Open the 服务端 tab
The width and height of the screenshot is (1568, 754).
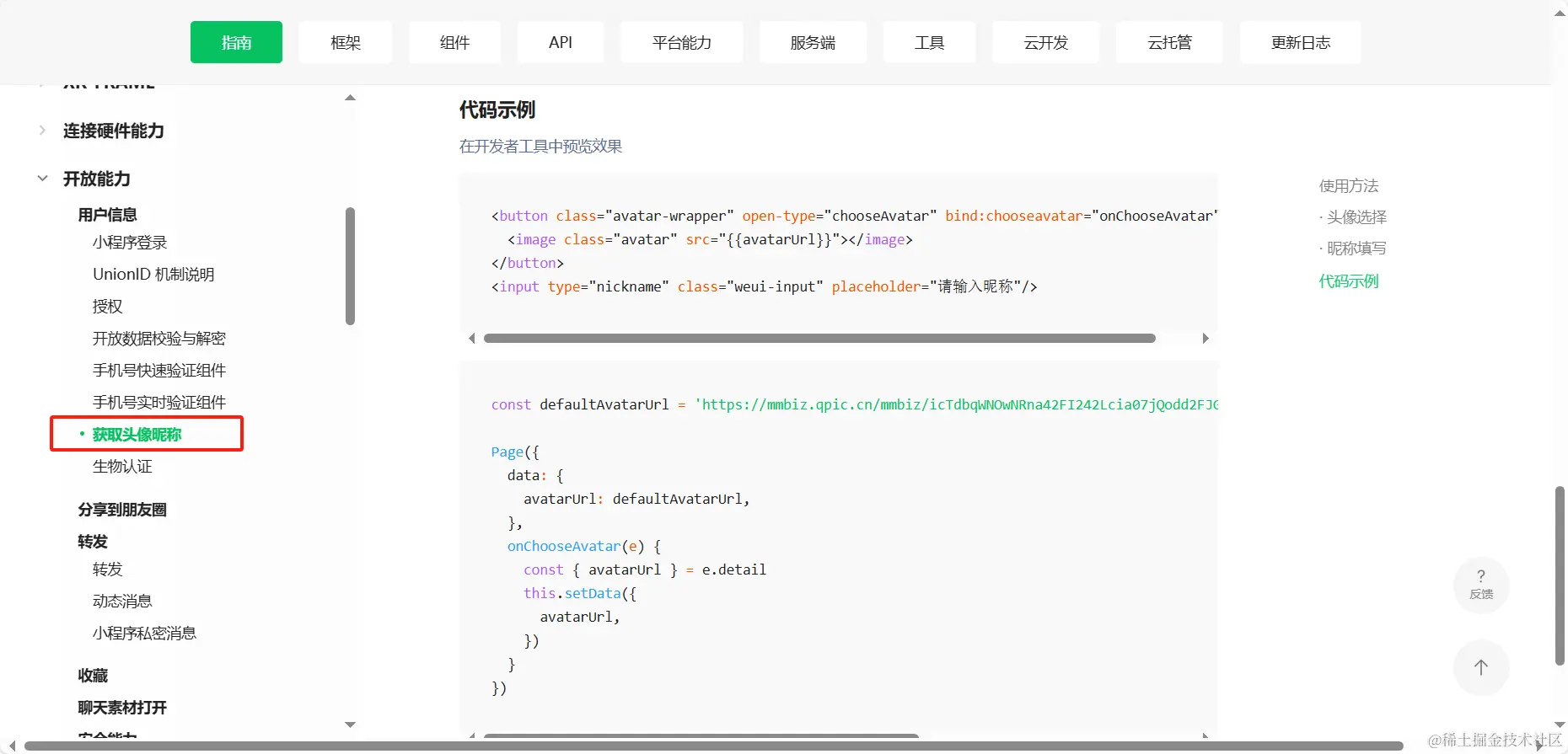point(813,42)
